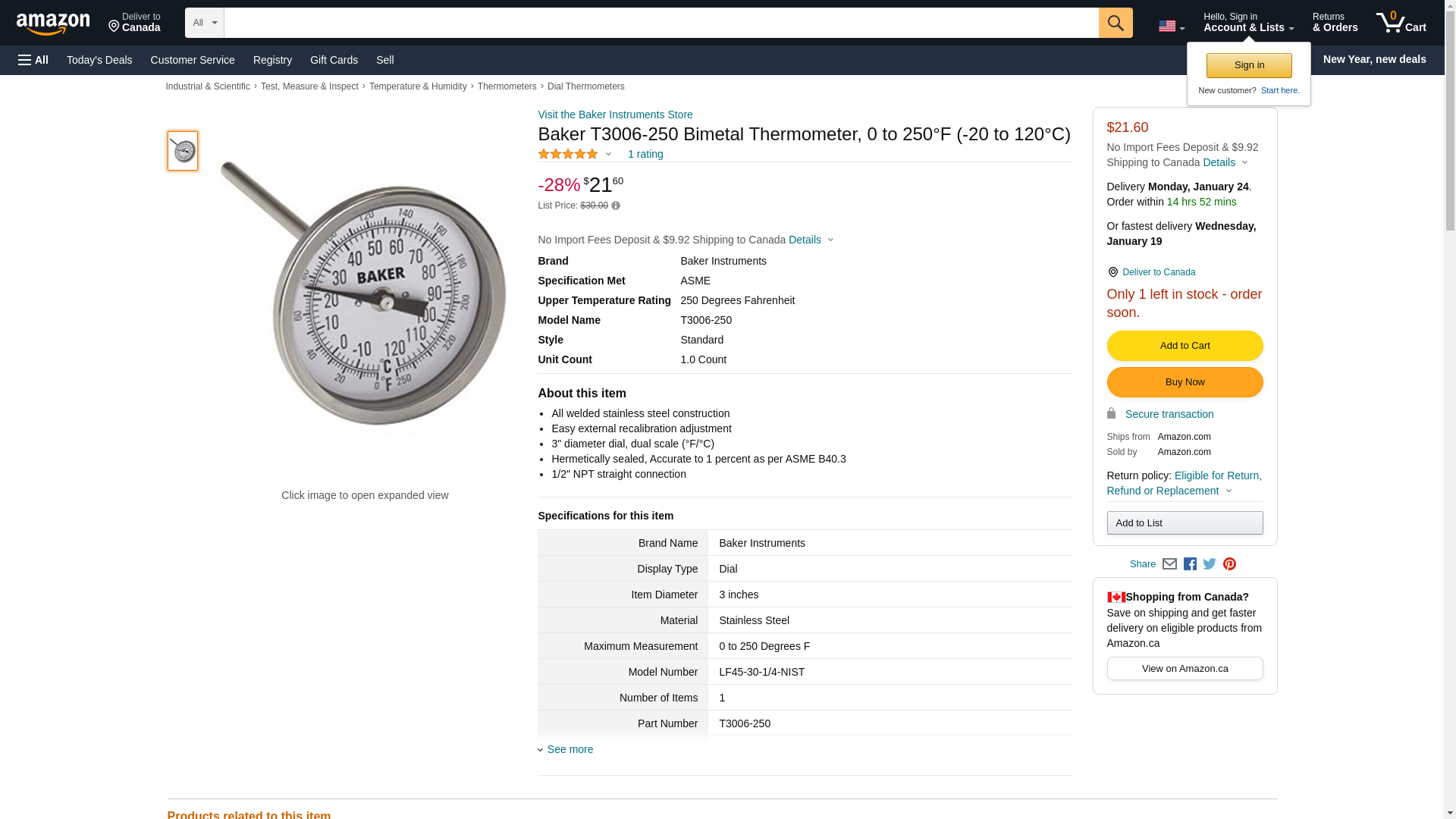This screenshot has width=1456, height=819.
Task: Expand the star rating breakdown popover
Action: click(607, 155)
